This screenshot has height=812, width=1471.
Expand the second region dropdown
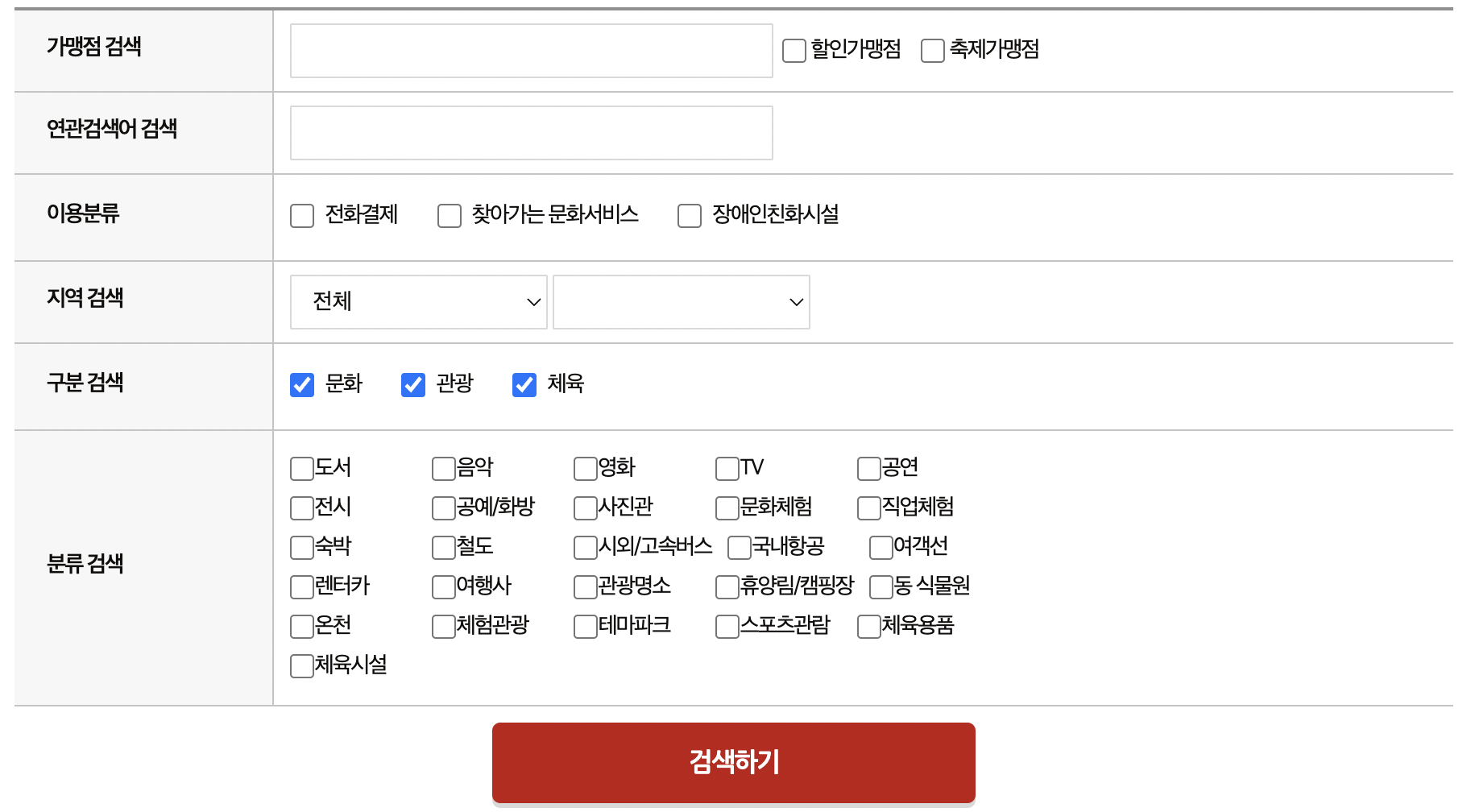[x=681, y=302]
